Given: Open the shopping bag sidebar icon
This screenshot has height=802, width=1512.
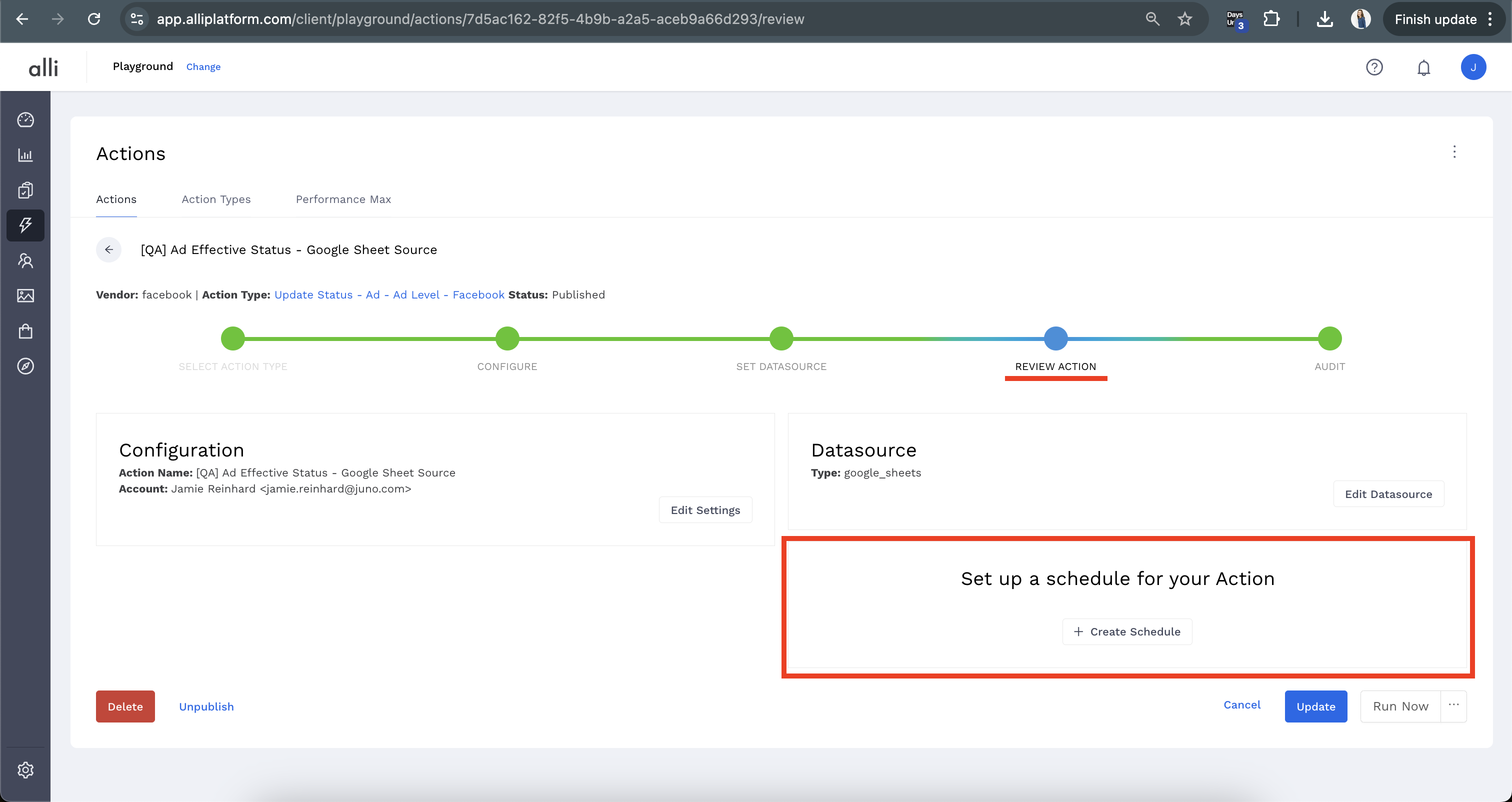Looking at the screenshot, I should click(25, 331).
